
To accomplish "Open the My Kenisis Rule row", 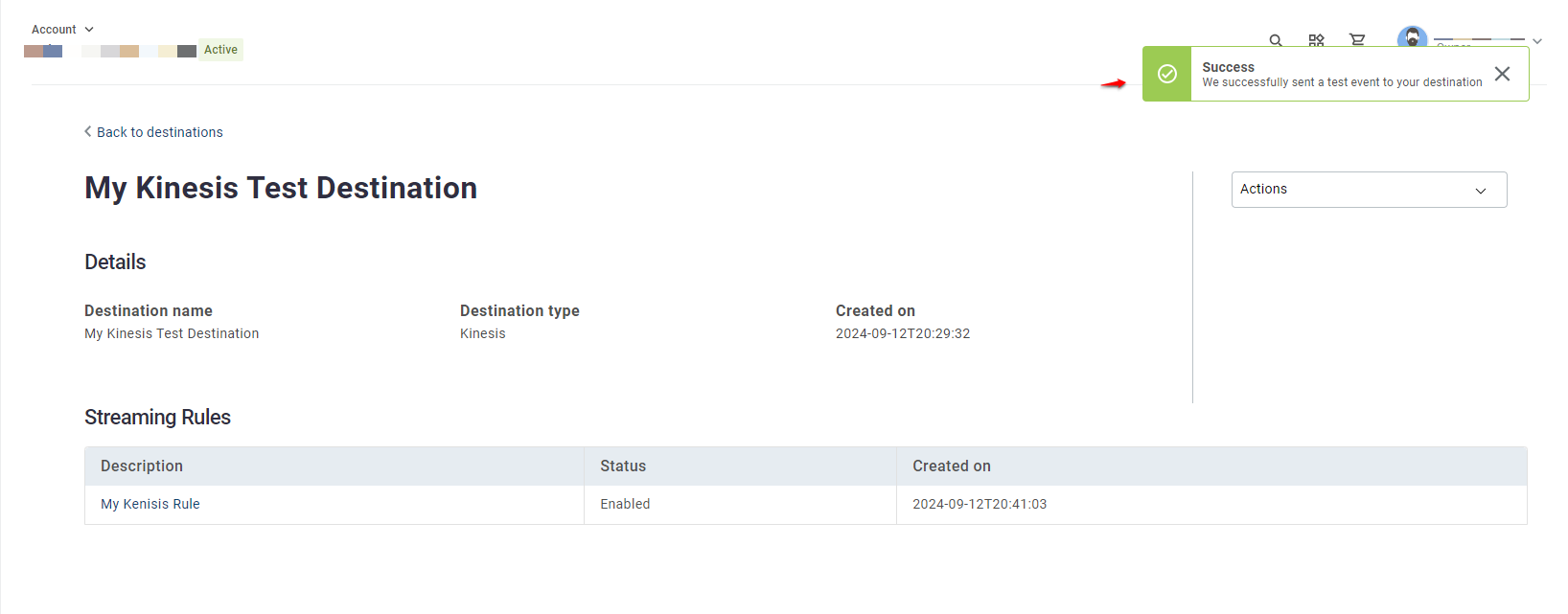I will [805, 504].
